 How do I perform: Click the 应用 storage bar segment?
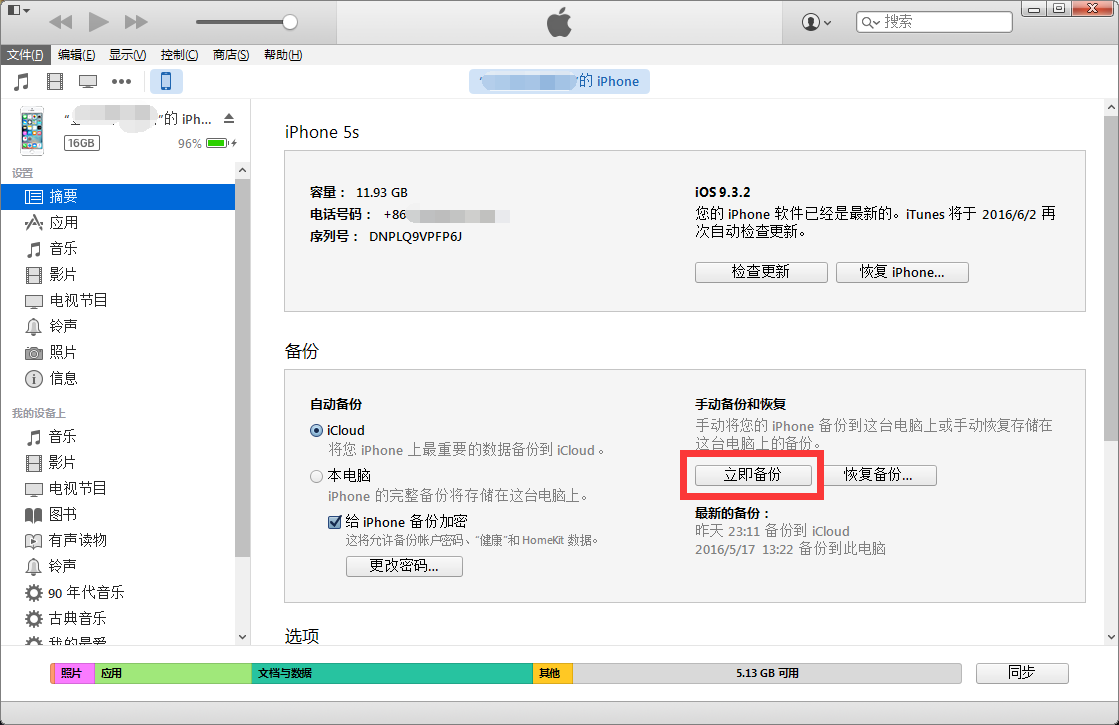tap(173, 673)
